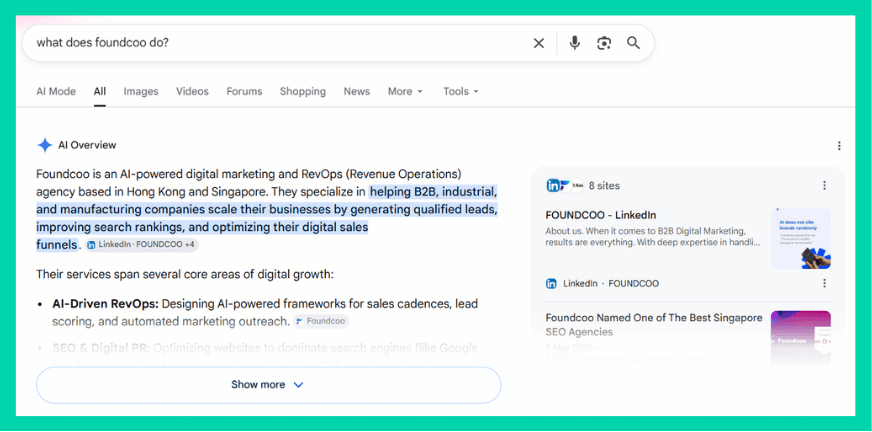Click the AI-Driven RevOps bullet heading
872x432 pixels.
click(106, 304)
